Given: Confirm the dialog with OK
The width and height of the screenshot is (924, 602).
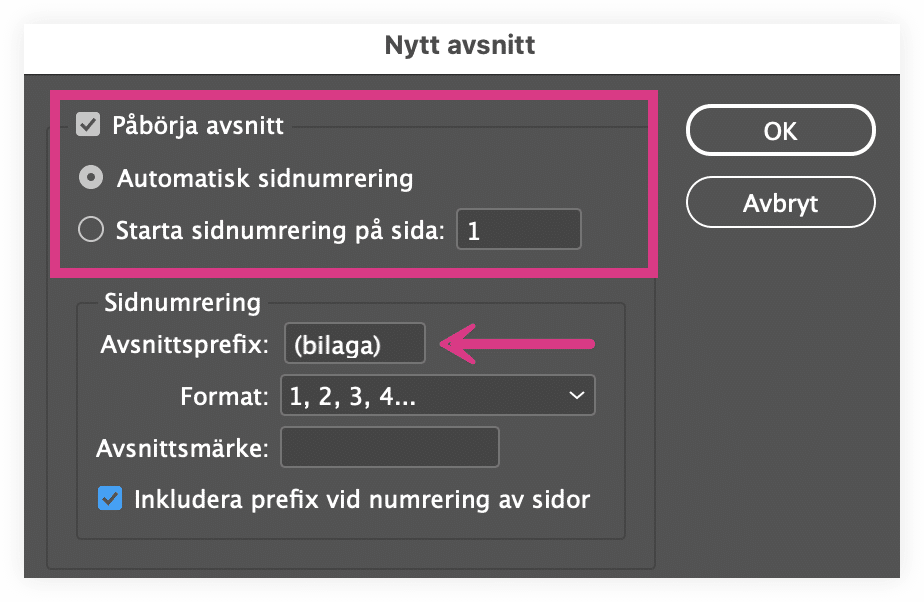Looking at the screenshot, I should tap(780, 130).
